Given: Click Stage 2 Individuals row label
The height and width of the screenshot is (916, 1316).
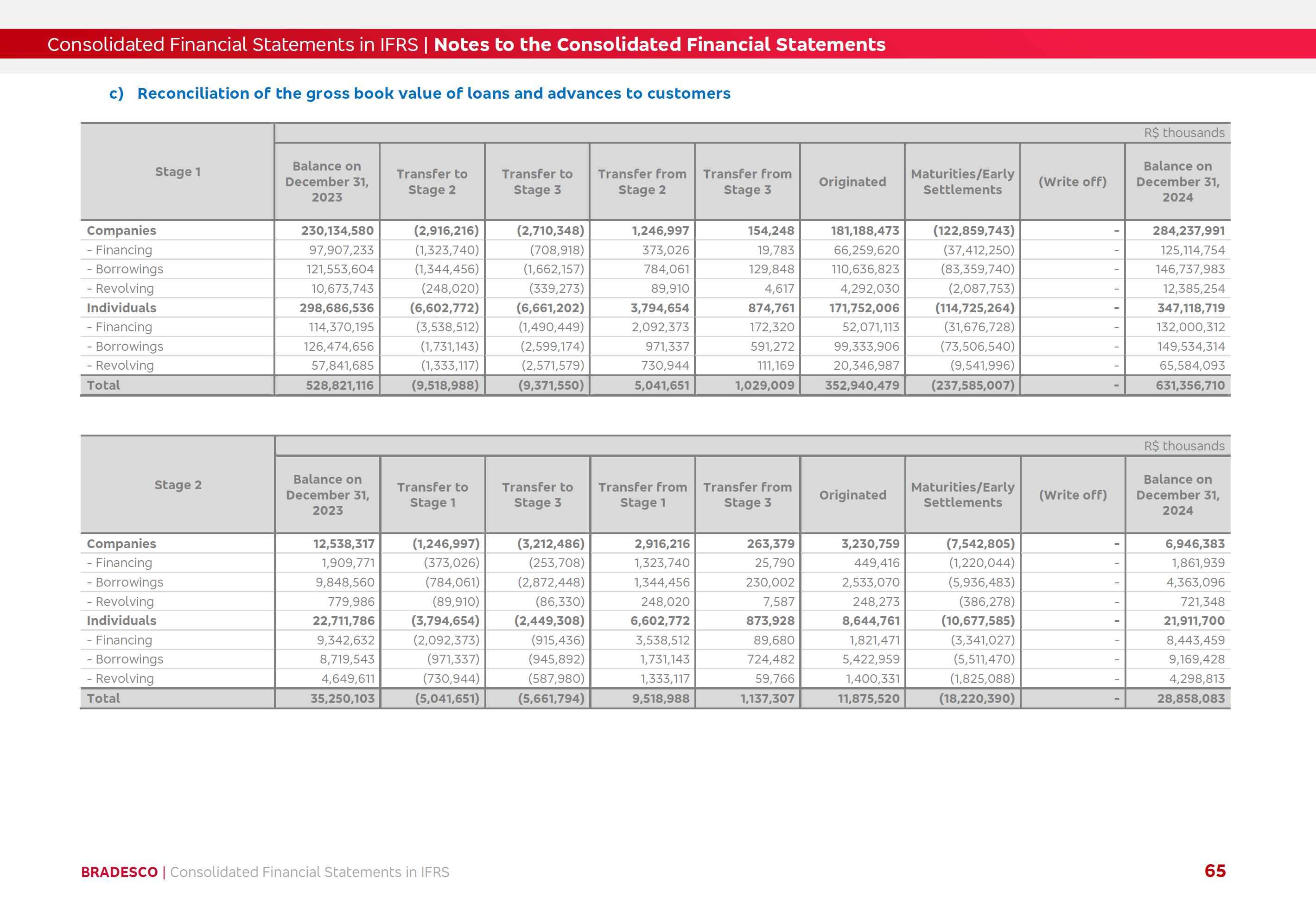Looking at the screenshot, I should [121, 620].
